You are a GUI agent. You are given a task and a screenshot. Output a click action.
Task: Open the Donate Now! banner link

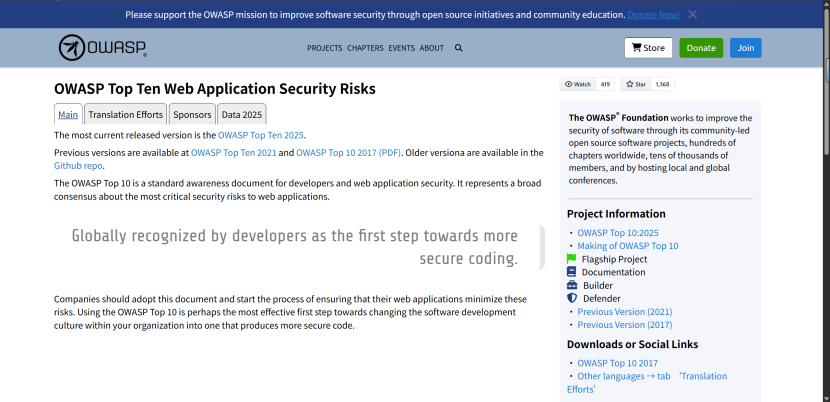(654, 15)
